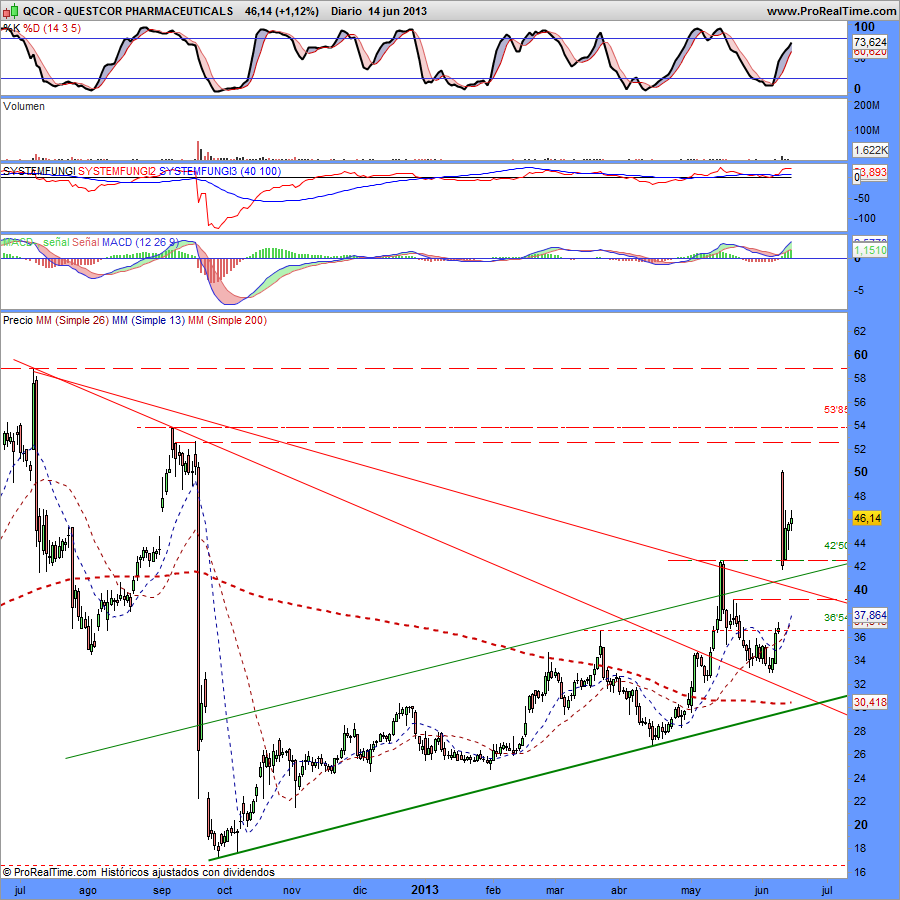
Task: Click the 42'50 support level annotation
Action: [x=835, y=545]
